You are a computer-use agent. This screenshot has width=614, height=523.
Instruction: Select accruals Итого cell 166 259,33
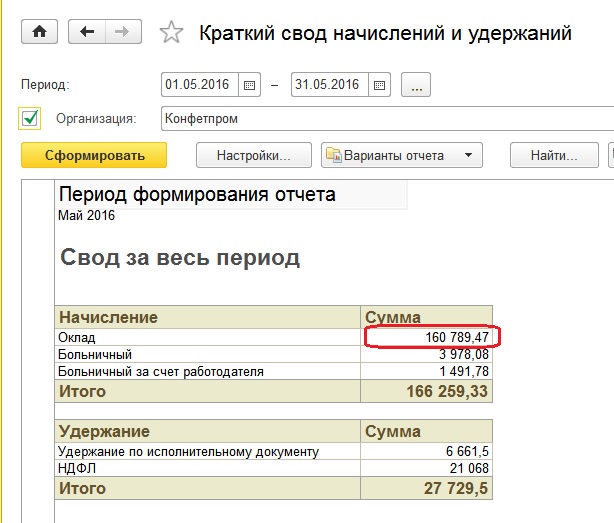coord(426,391)
